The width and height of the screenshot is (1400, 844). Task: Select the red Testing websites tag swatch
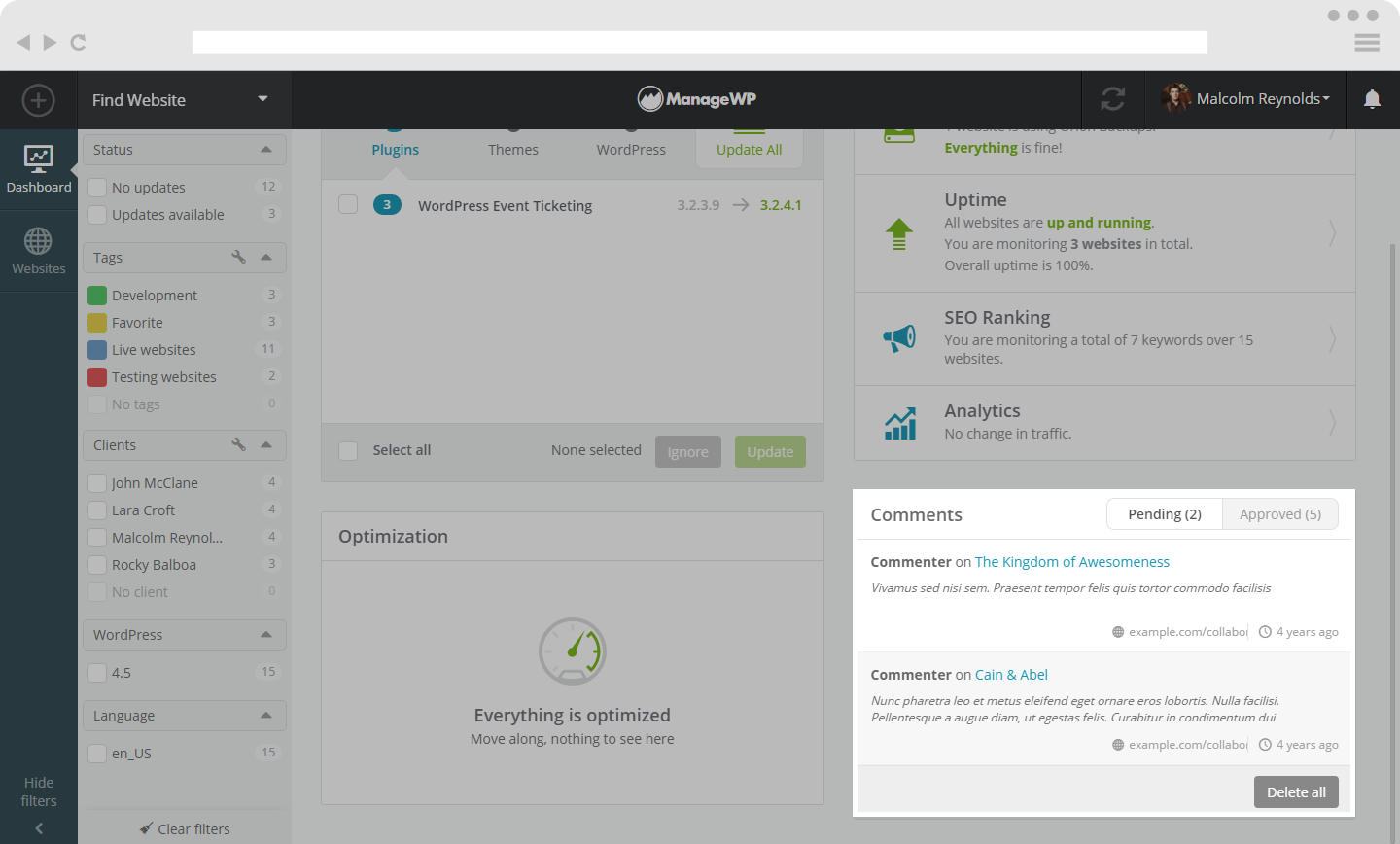pyautogui.click(x=97, y=376)
